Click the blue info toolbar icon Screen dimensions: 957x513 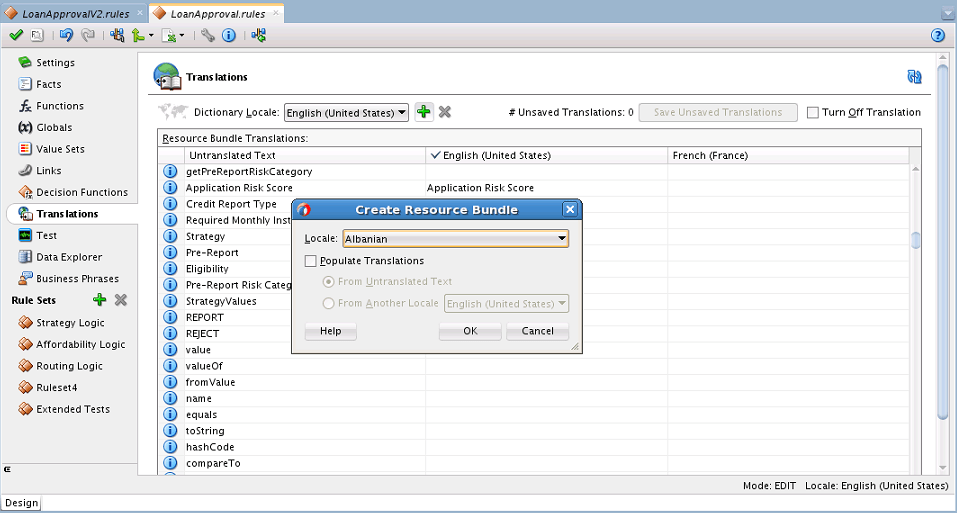[x=229, y=35]
